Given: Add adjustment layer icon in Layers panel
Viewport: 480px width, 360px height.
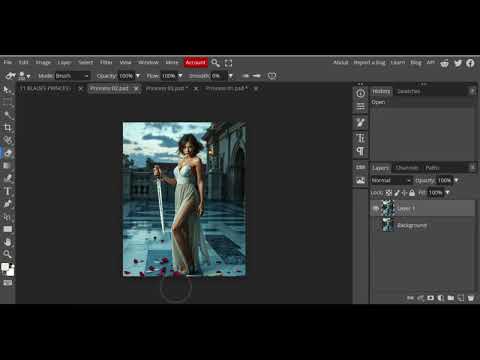Looking at the screenshot, I should 441,298.
